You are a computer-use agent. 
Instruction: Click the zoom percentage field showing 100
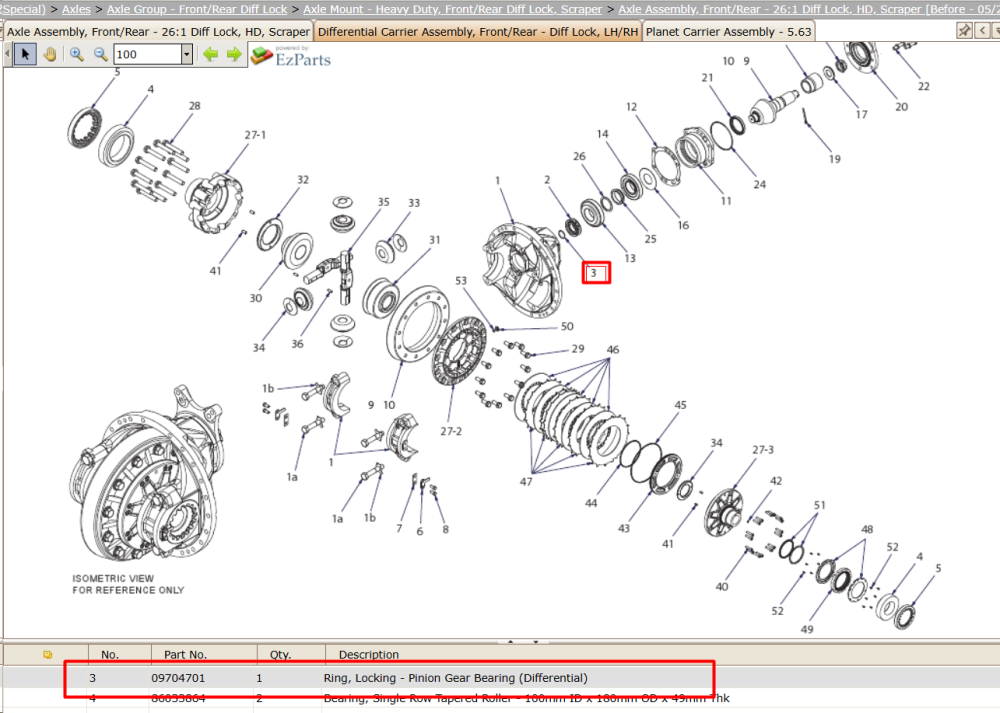click(x=147, y=54)
